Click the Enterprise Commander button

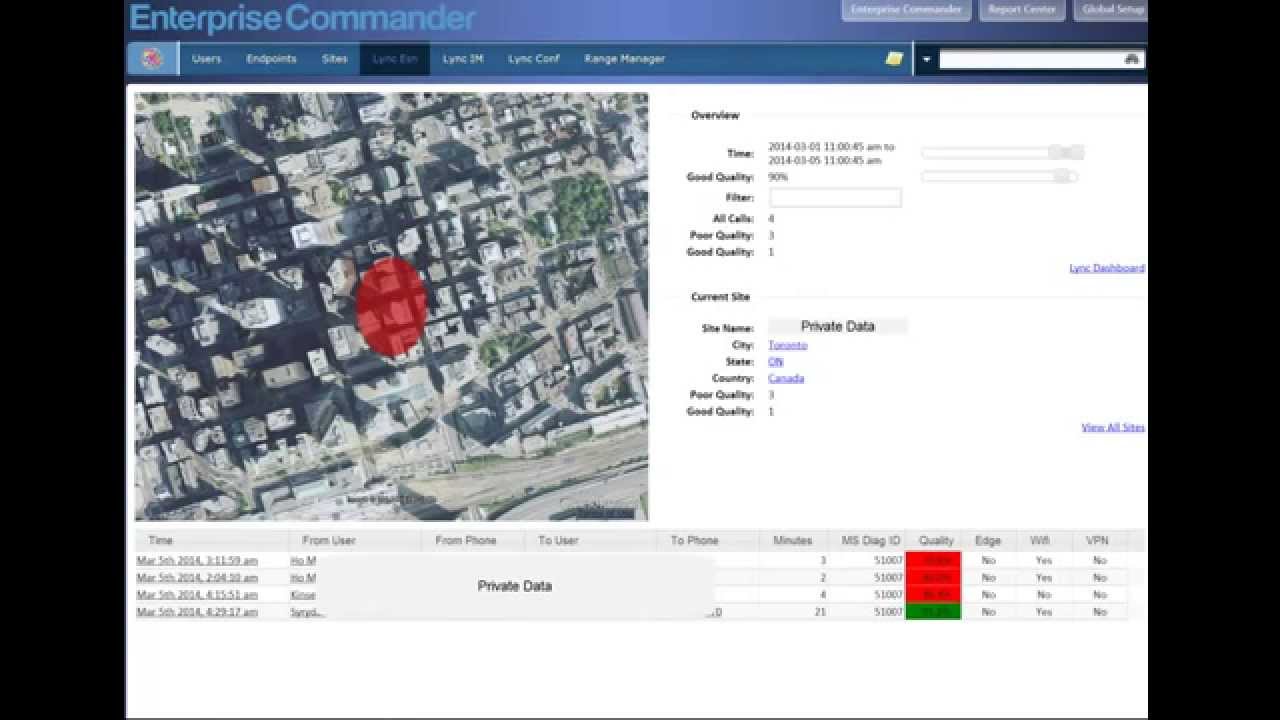click(x=906, y=10)
